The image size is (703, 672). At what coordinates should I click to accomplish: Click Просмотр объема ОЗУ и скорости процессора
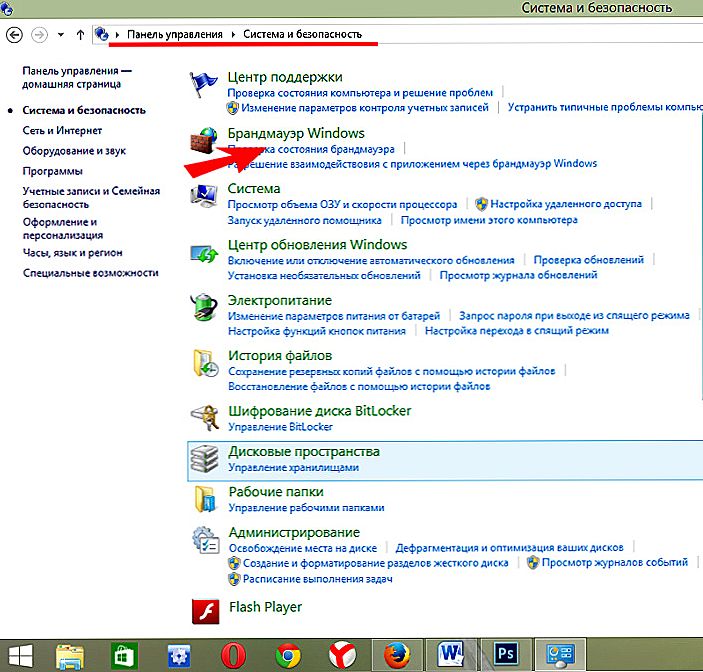[342, 204]
